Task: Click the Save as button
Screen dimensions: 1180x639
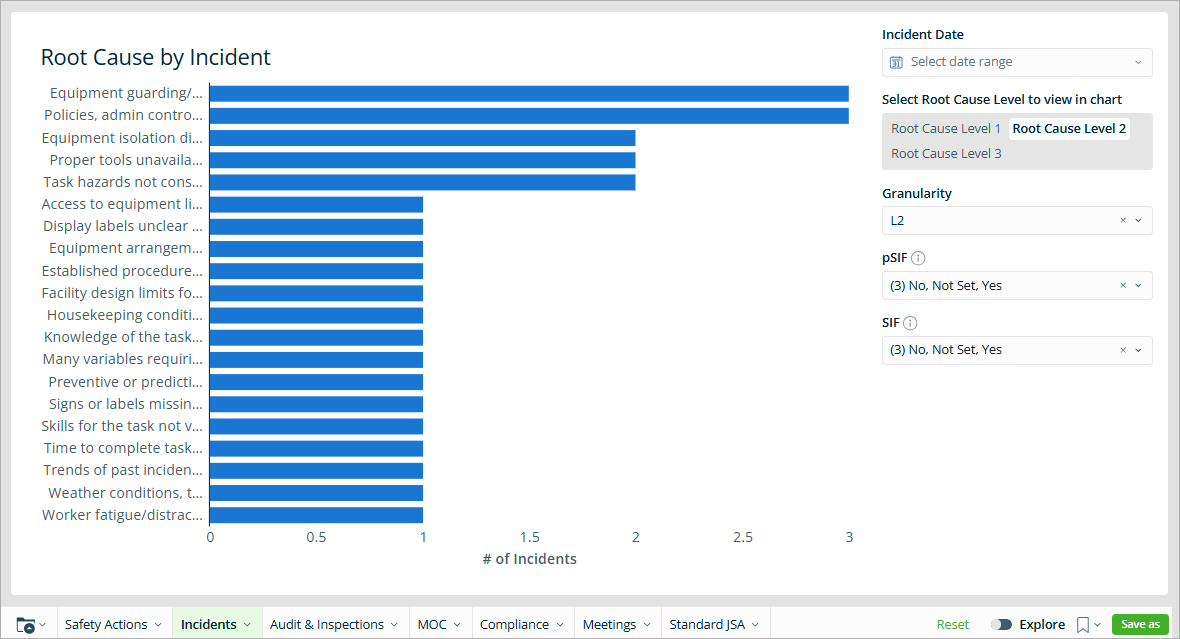Action: 1140,624
